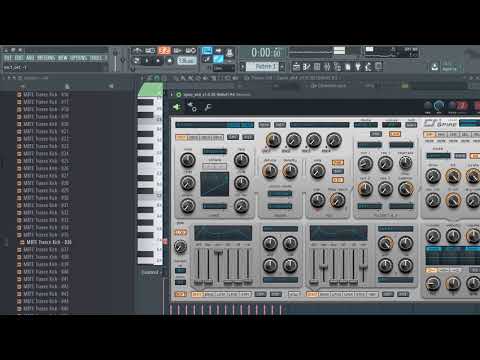
Task: Open the Channel rack view icon
Action: (317, 67)
